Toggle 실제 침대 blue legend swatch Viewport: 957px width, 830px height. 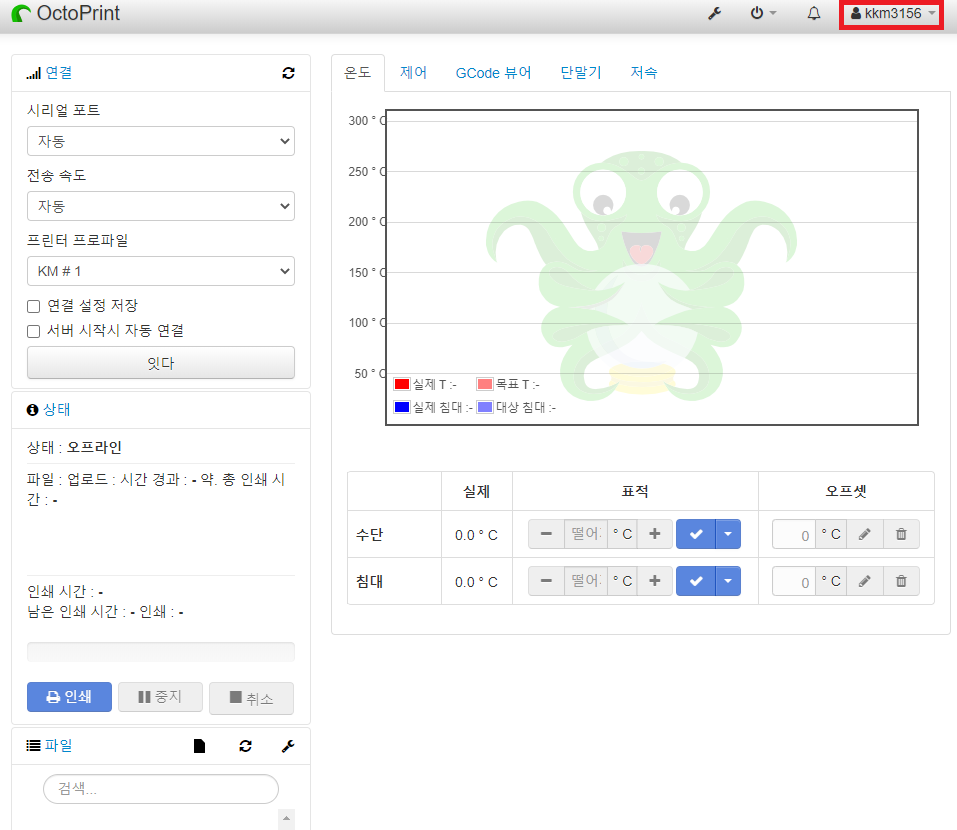pos(402,407)
